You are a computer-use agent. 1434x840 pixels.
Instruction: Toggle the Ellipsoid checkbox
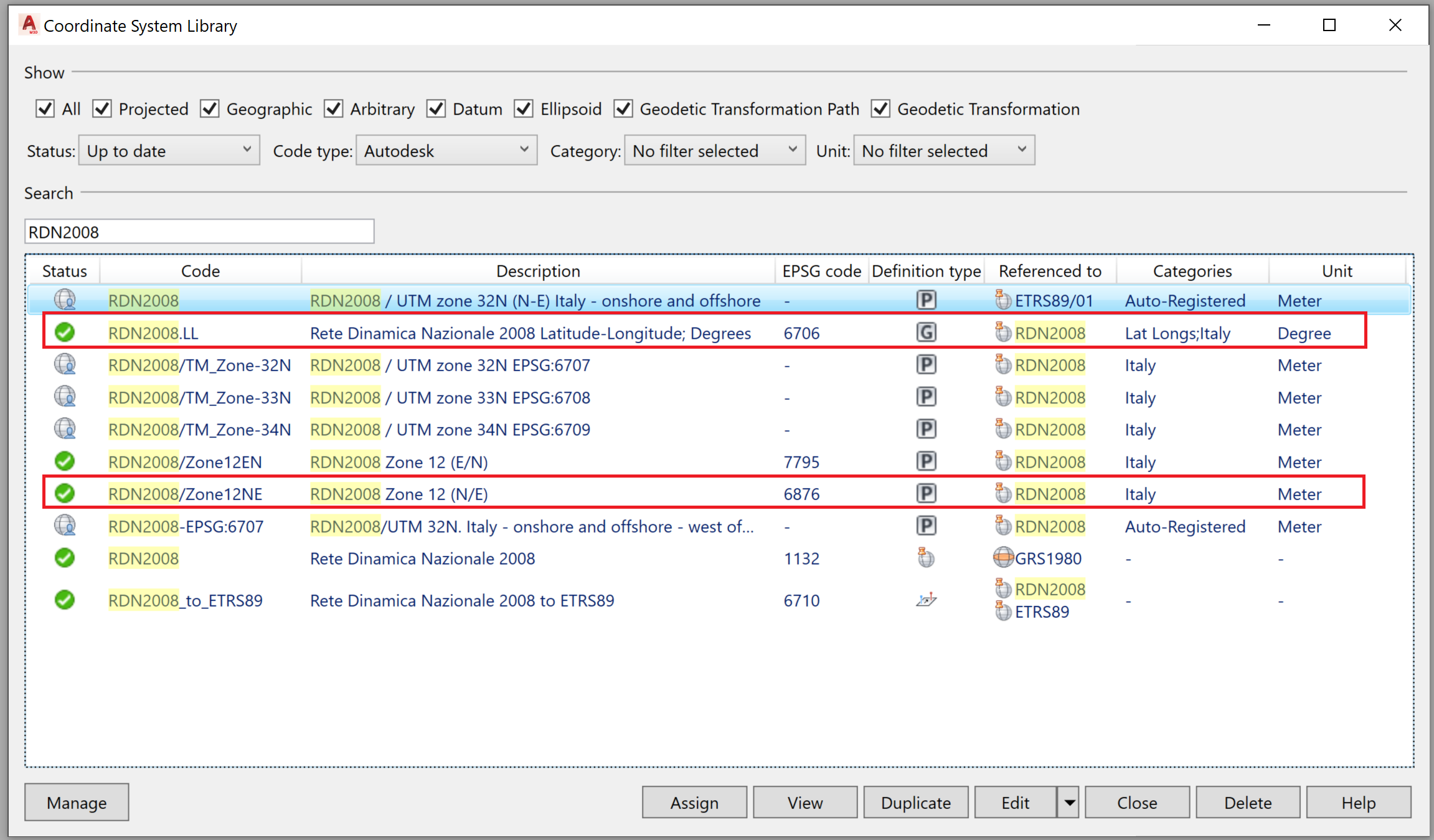tap(524, 109)
